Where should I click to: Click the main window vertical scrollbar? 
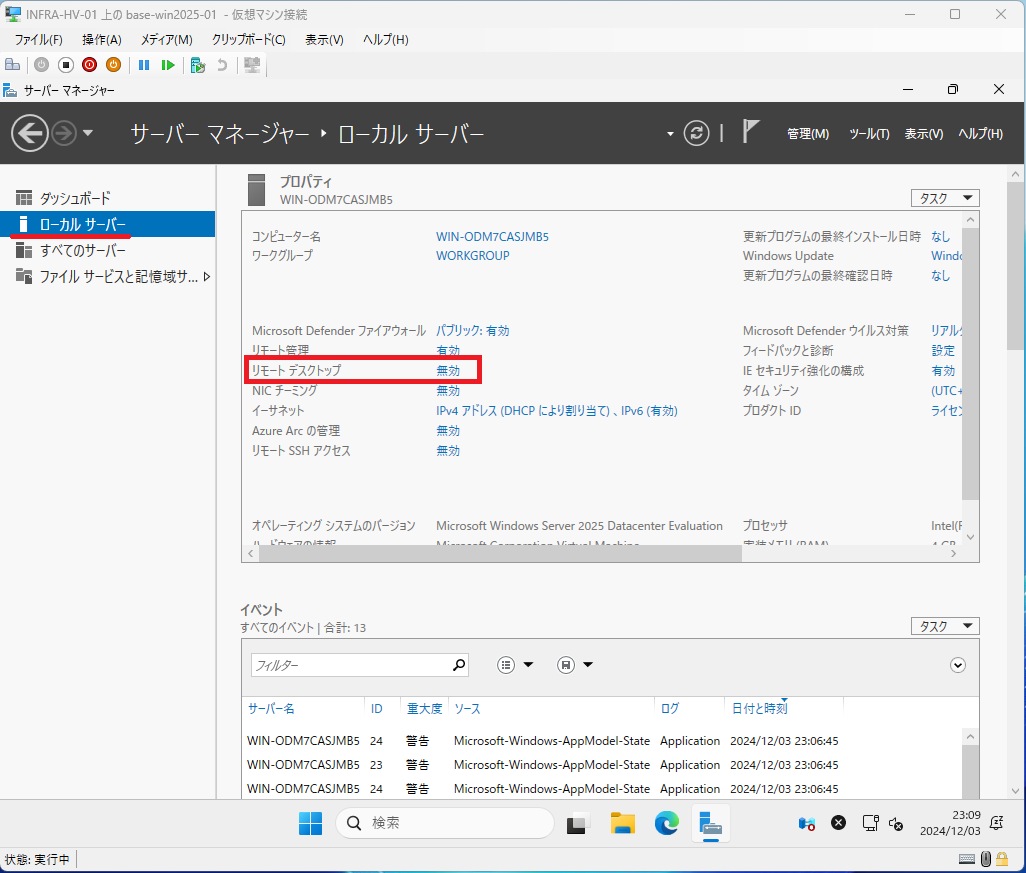[1015, 268]
